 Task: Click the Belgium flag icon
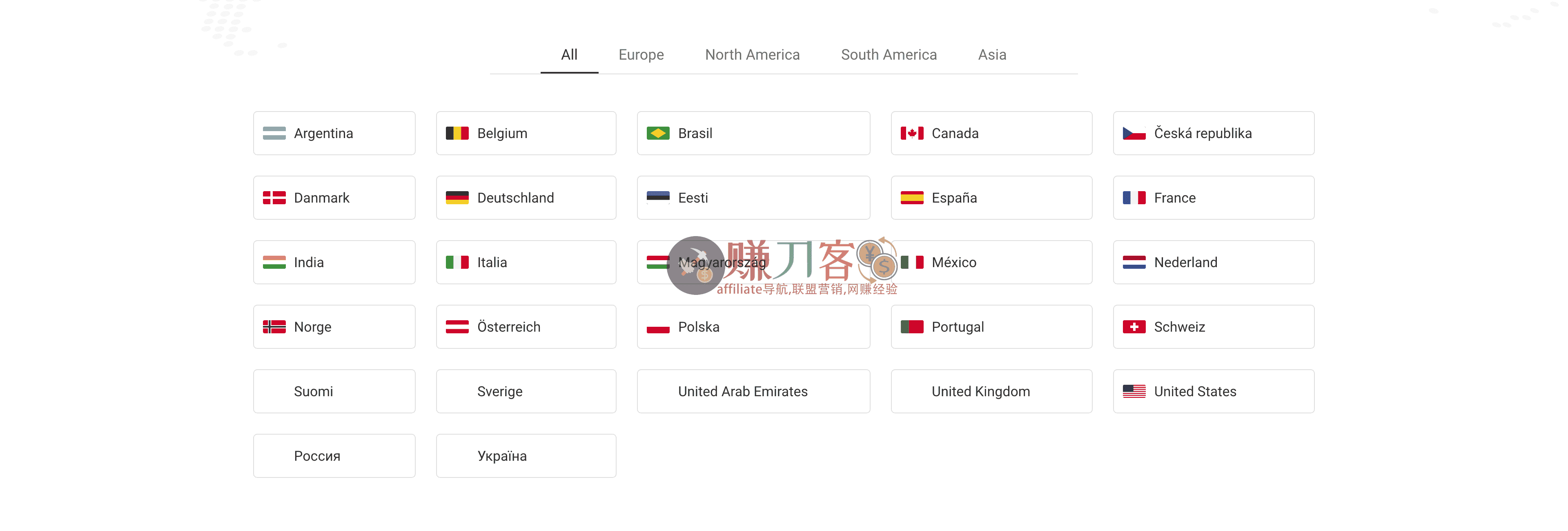tap(457, 133)
